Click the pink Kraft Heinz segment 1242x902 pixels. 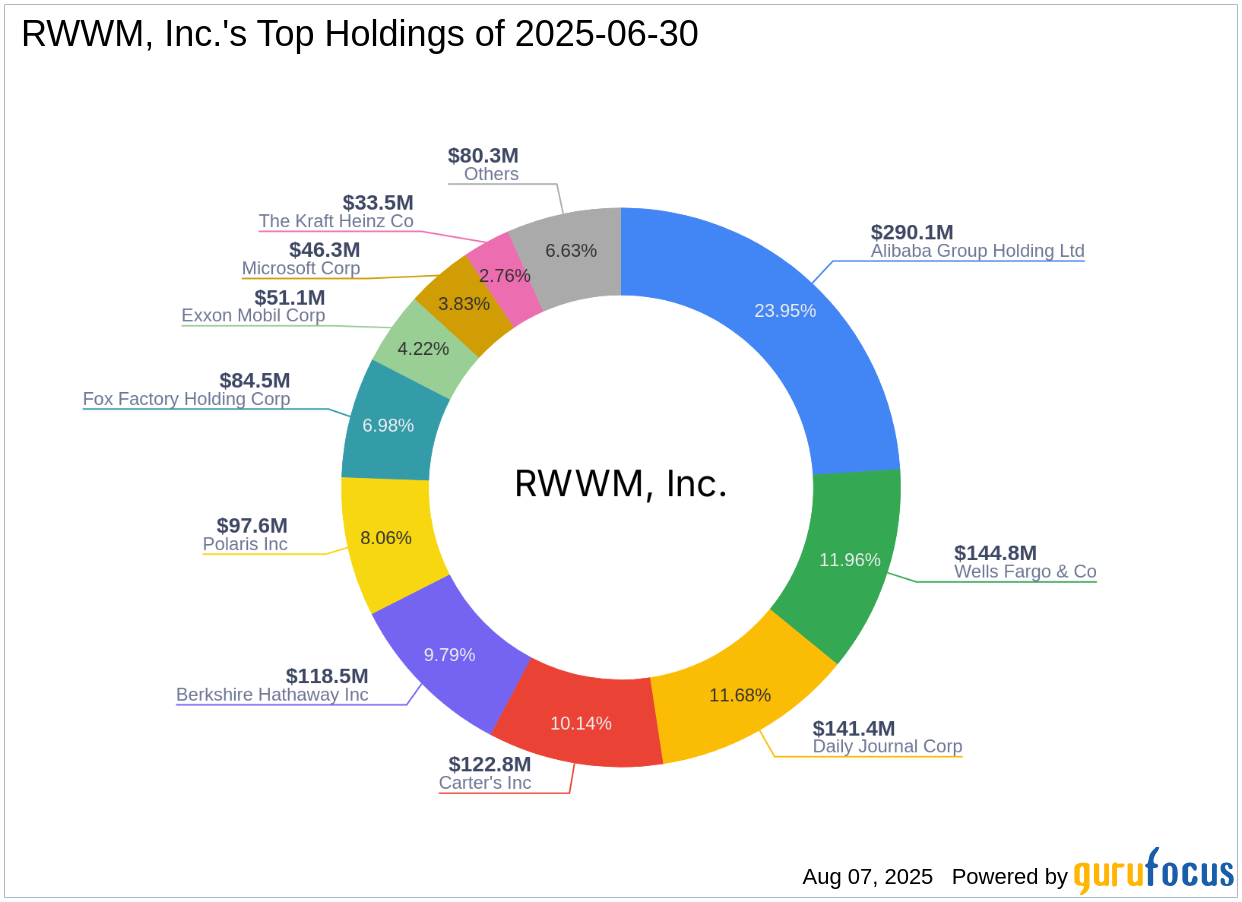(506, 275)
